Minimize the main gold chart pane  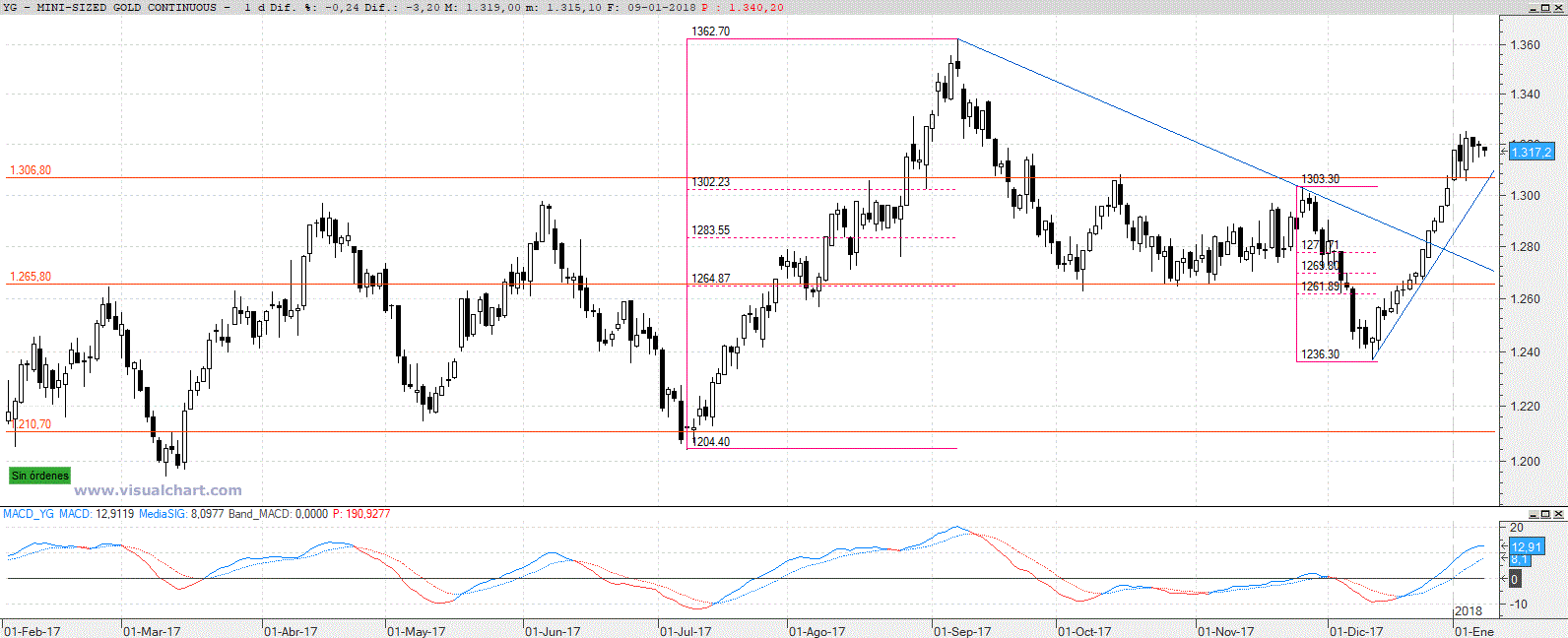pyautogui.click(x=1533, y=8)
